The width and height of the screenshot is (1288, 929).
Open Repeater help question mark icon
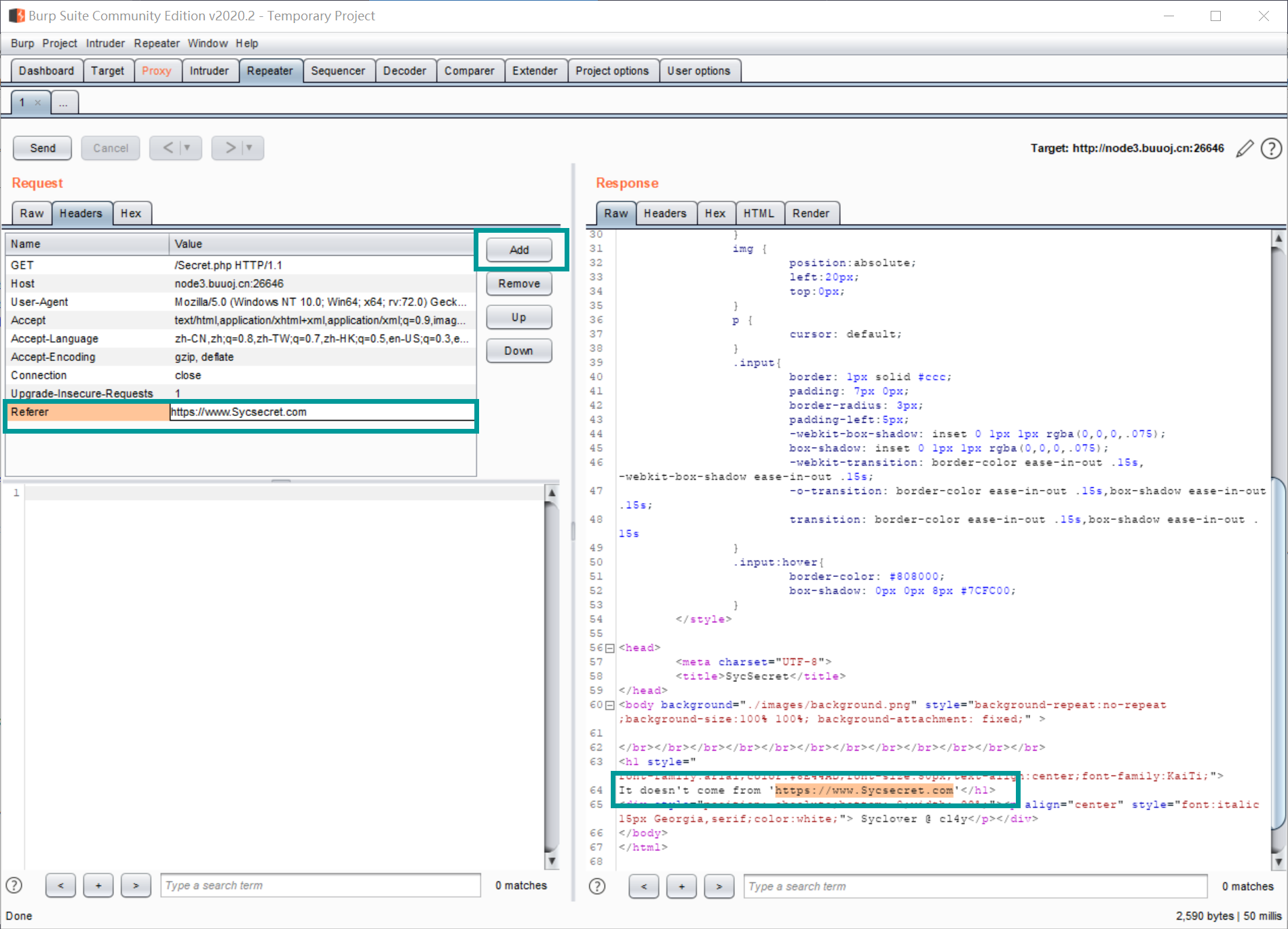(x=1270, y=149)
